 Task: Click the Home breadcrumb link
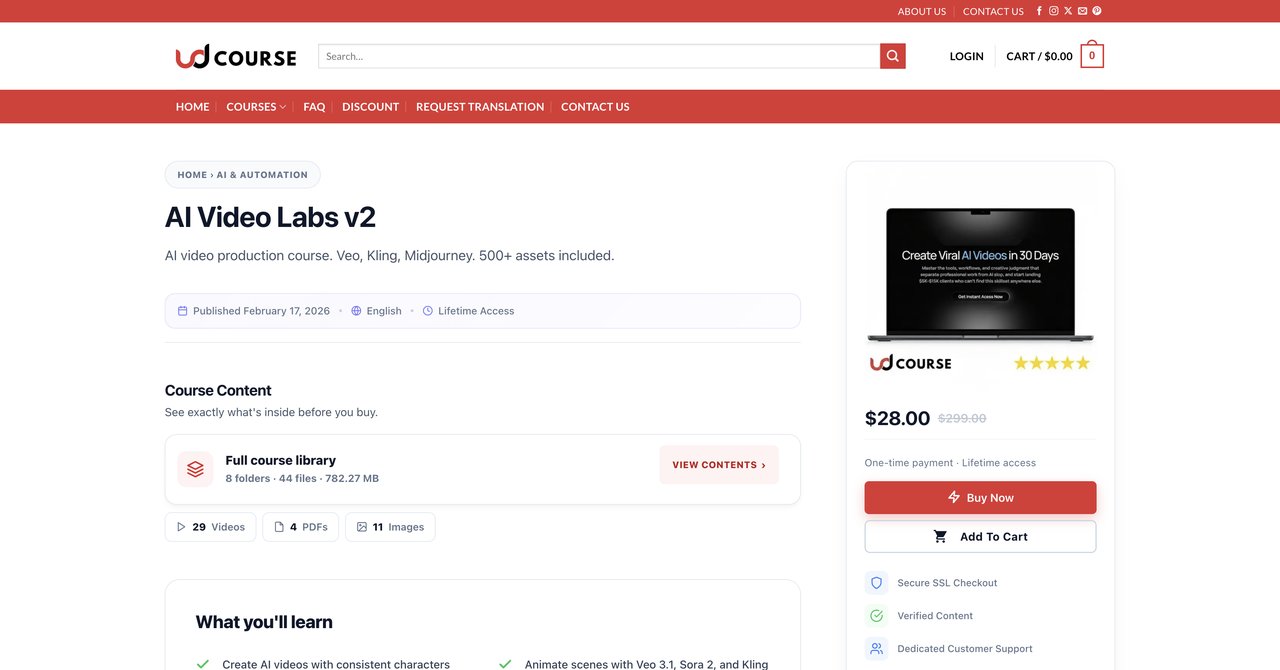192,175
